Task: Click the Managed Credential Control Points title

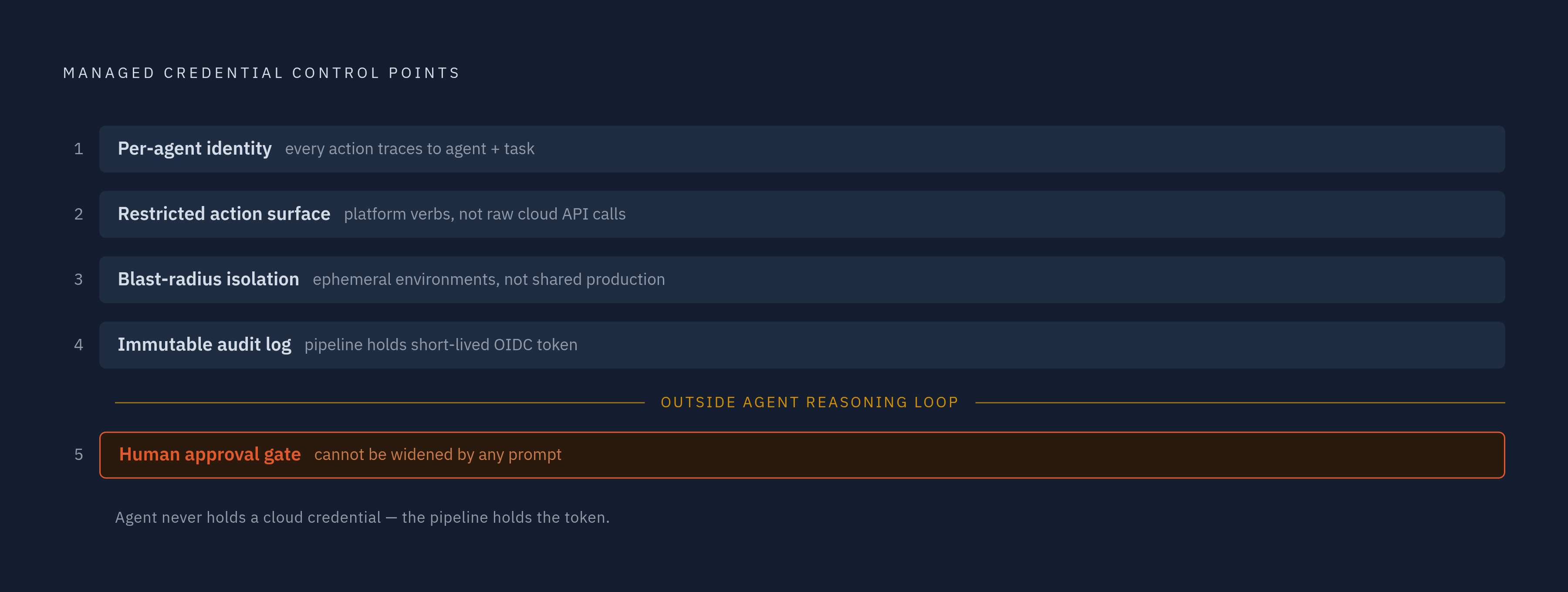Action: (262, 73)
